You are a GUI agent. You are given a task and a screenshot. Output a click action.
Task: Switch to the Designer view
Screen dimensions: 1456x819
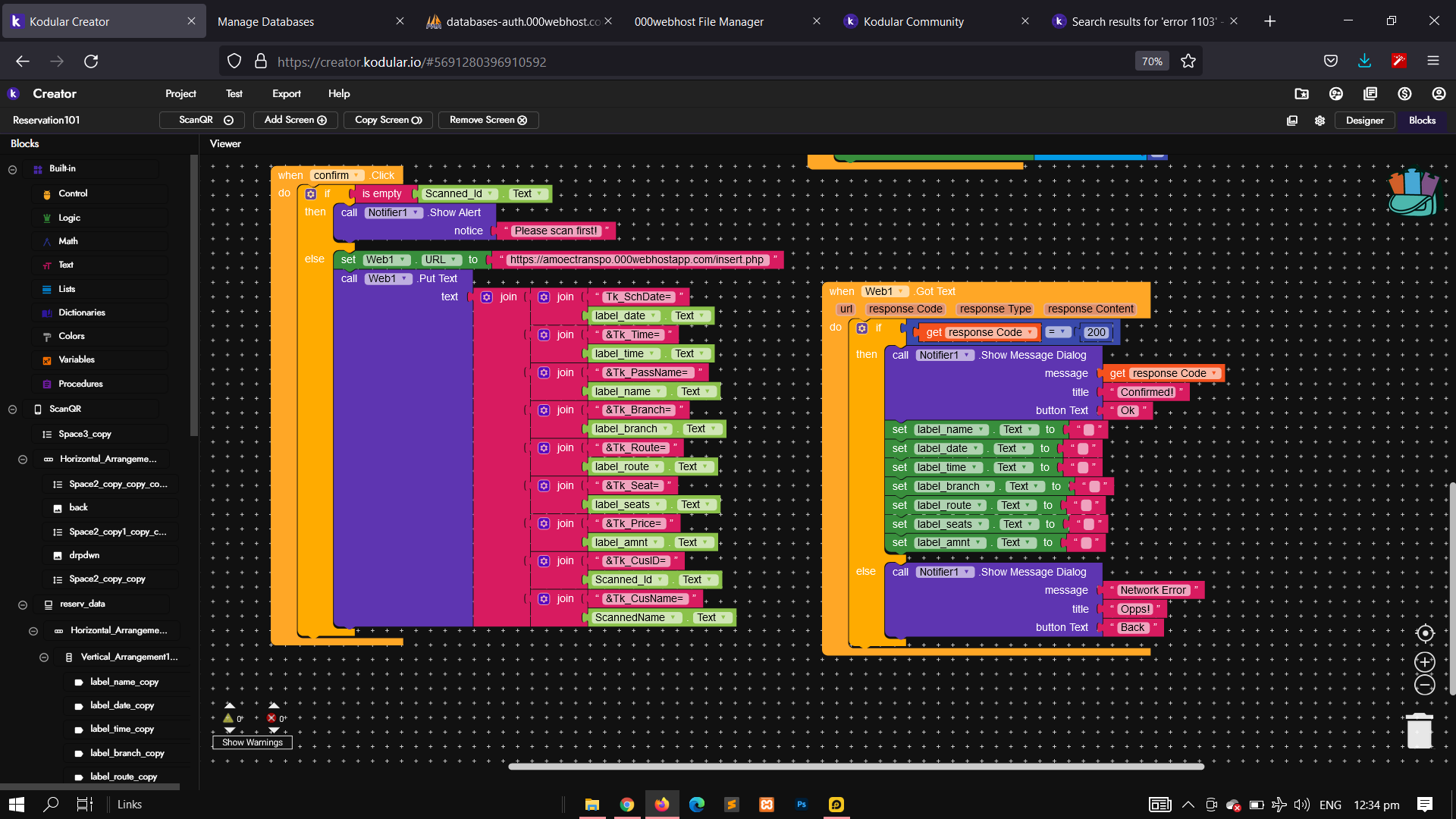tap(1364, 120)
